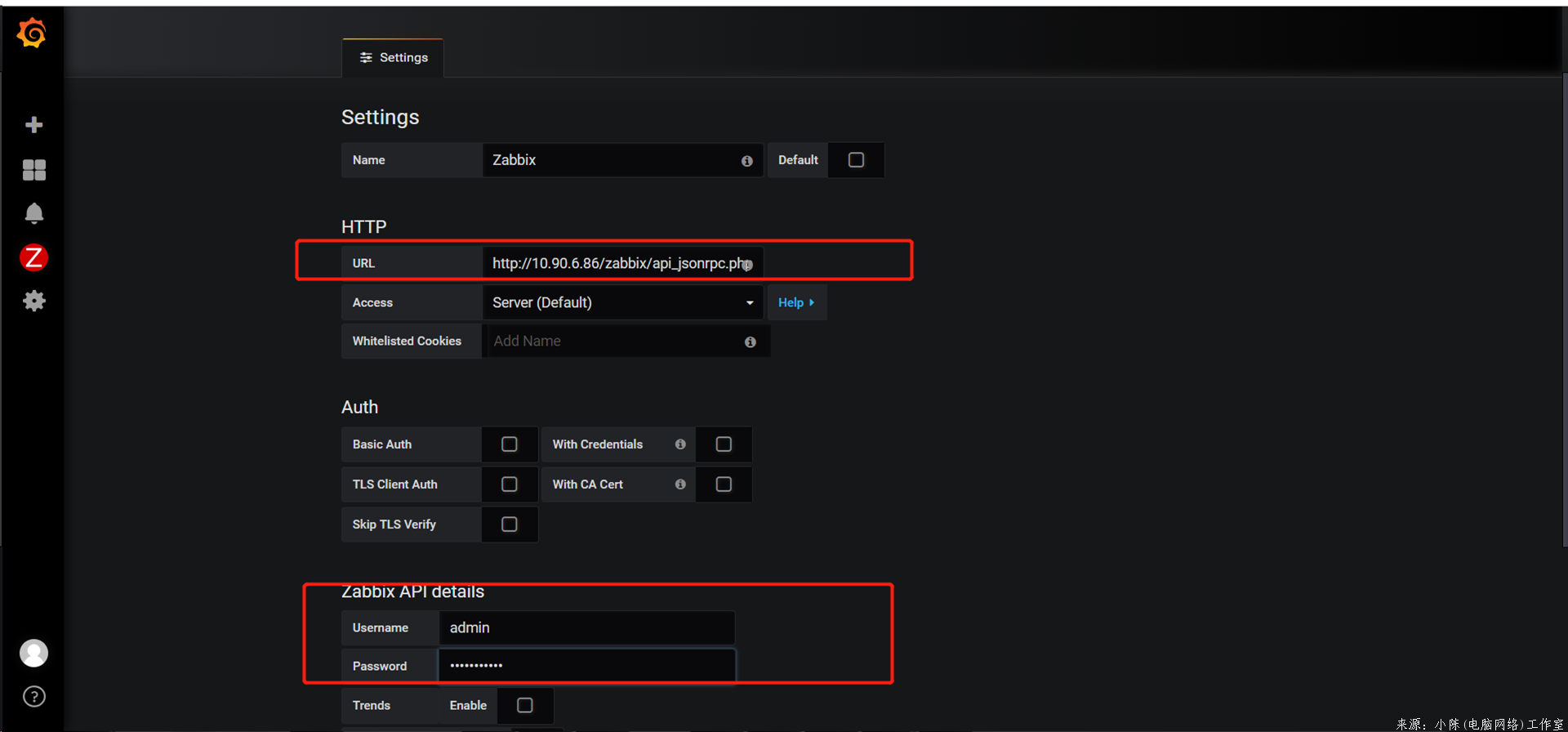The image size is (1568, 732).
Task: Click the TLS Client Auth label
Action: click(x=395, y=484)
